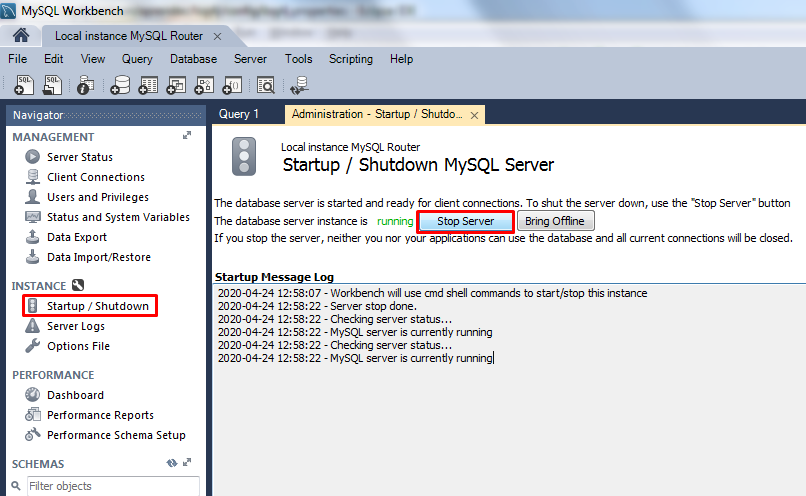Close the Local instance MySQL Router tab

coord(217,36)
